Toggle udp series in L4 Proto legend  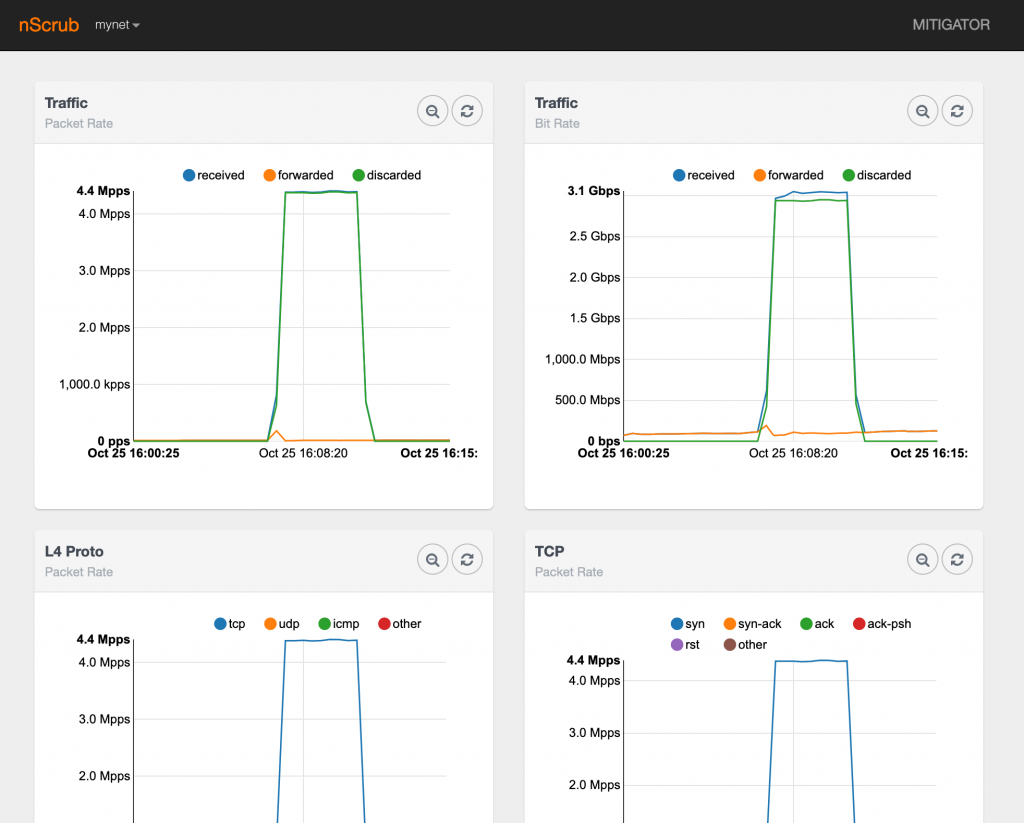point(281,624)
